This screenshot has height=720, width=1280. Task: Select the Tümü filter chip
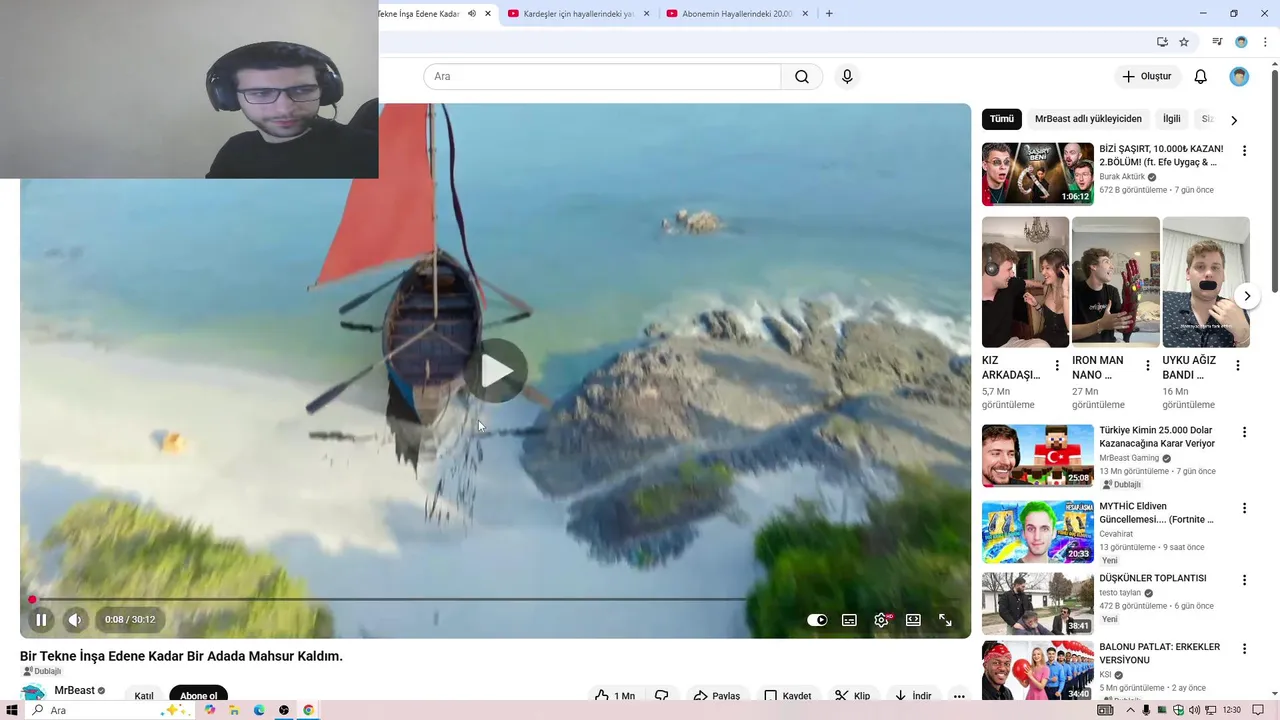pyautogui.click(x=1002, y=119)
